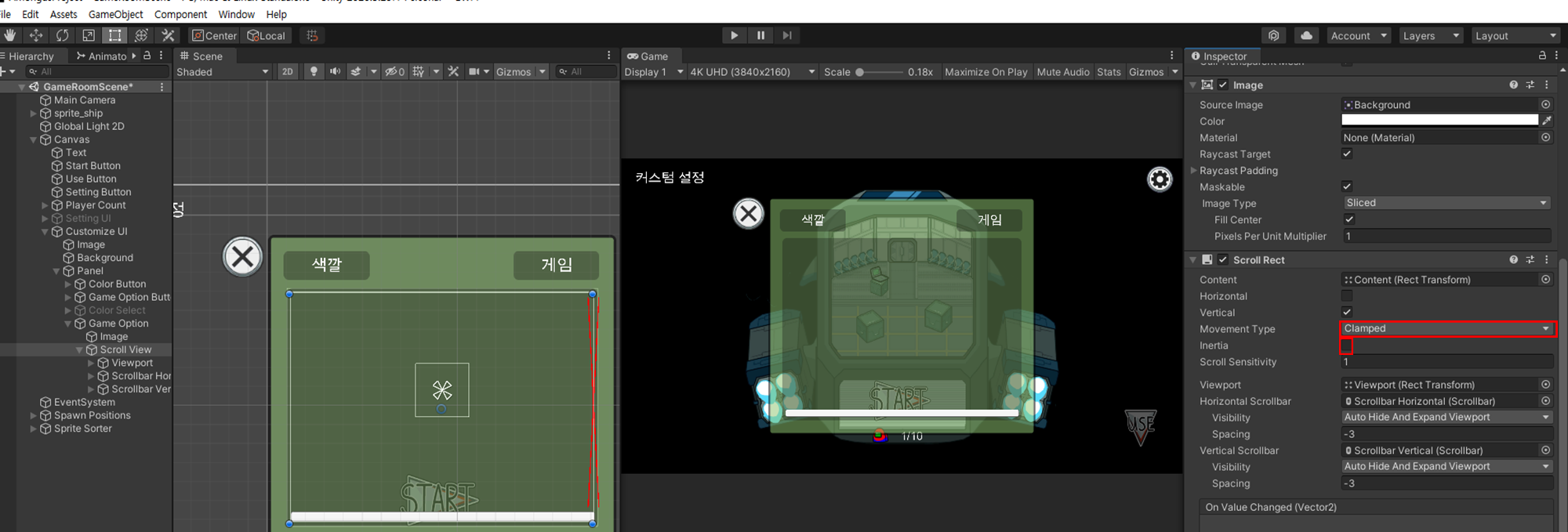This screenshot has height=532, width=1568.
Task: Toggle Mute Audio in Game view
Action: click(1063, 71)
